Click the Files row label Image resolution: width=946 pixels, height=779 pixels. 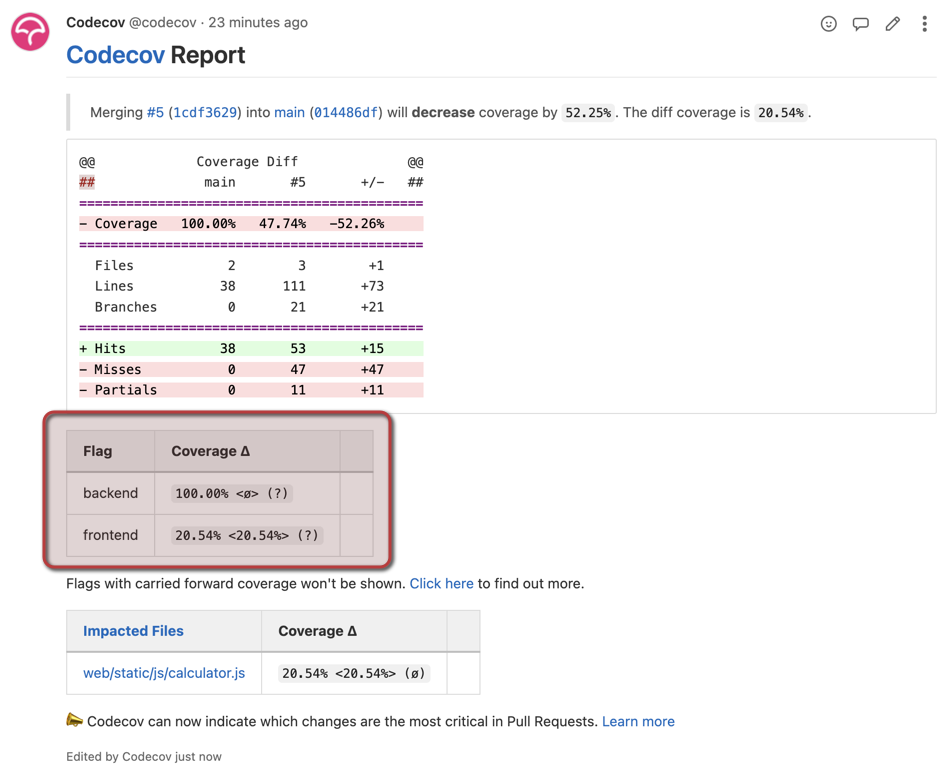tap(114, 265)
